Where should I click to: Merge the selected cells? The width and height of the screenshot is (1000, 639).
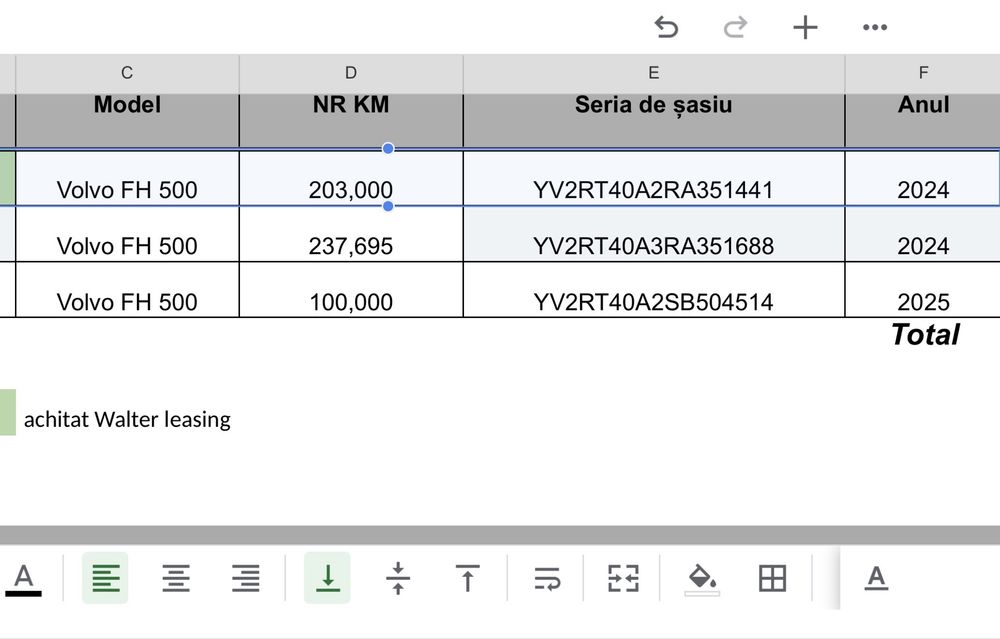pos(623,578)
